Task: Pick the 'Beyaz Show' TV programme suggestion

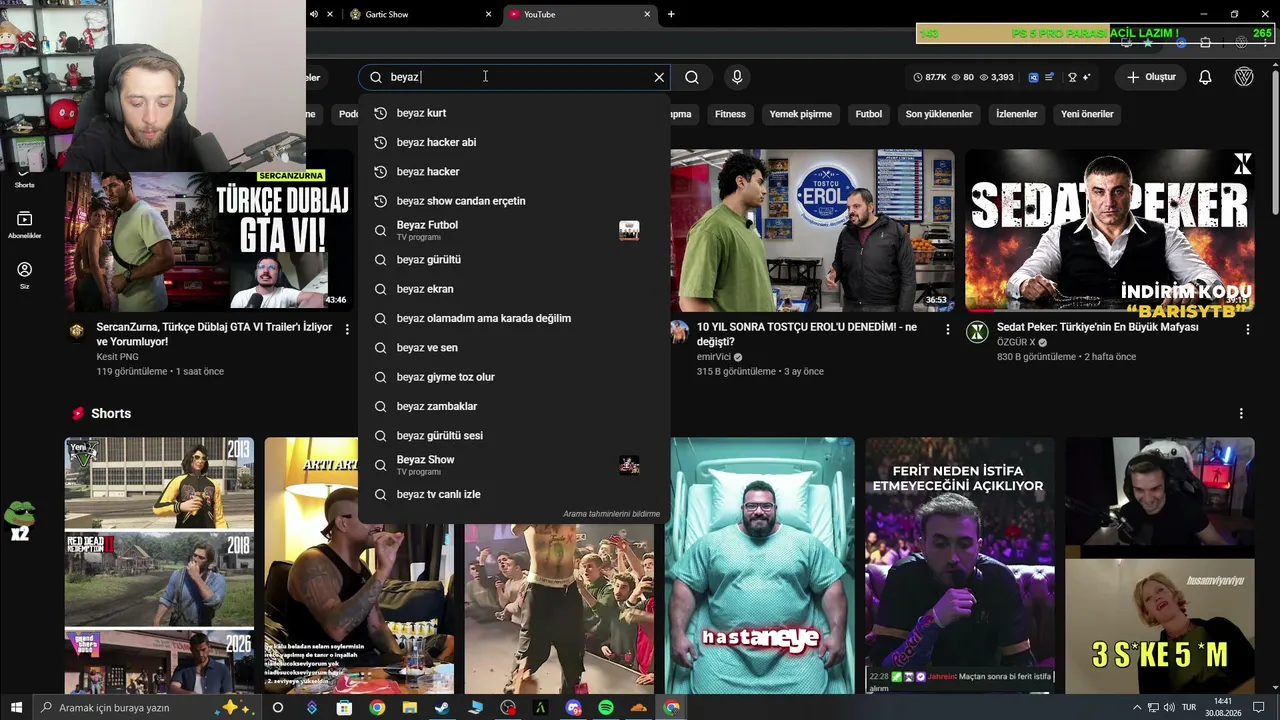Action: pyautogui.click(x=514, y=465)
